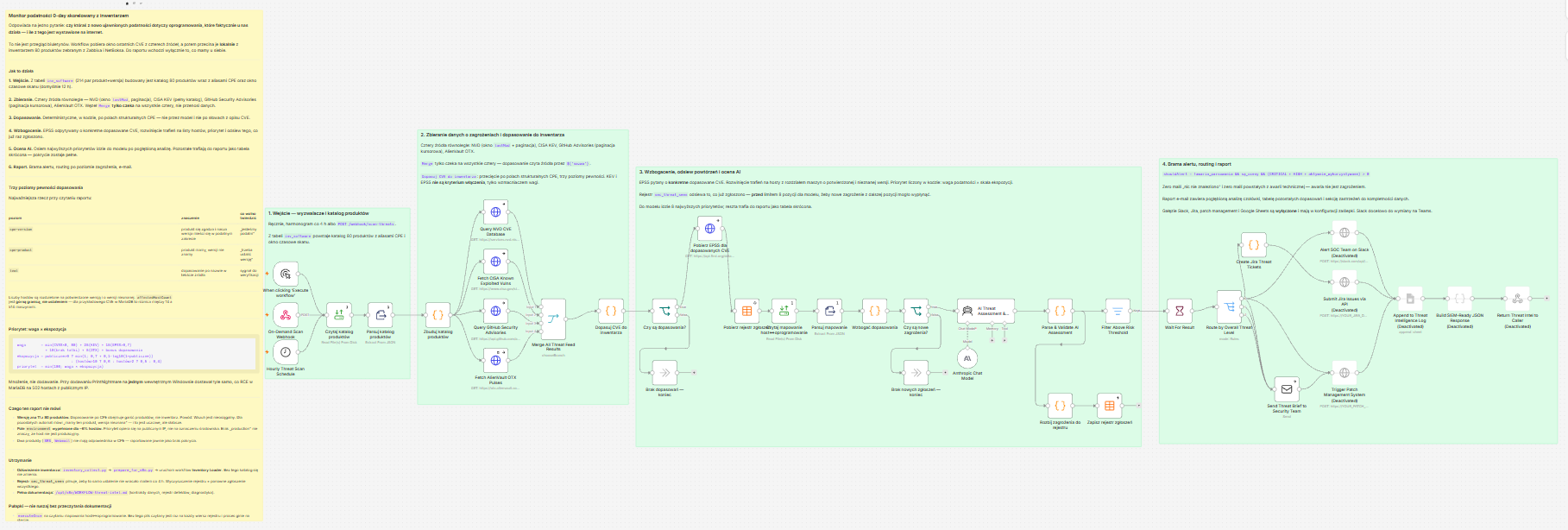Select the Fetch AlienVault OTX Pulses node
1568x530 pixels.
pyautogui.click(x=495, y=361)
